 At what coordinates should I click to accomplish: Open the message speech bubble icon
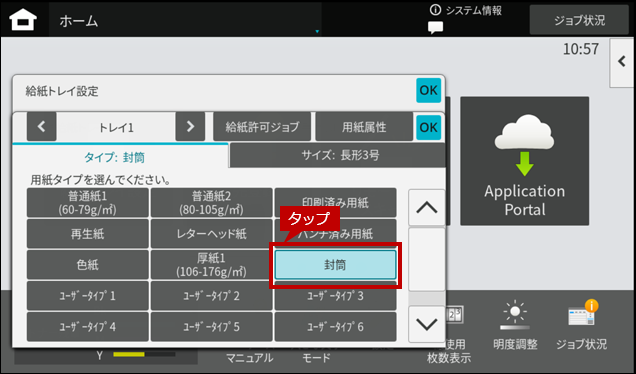coord(435,28)
